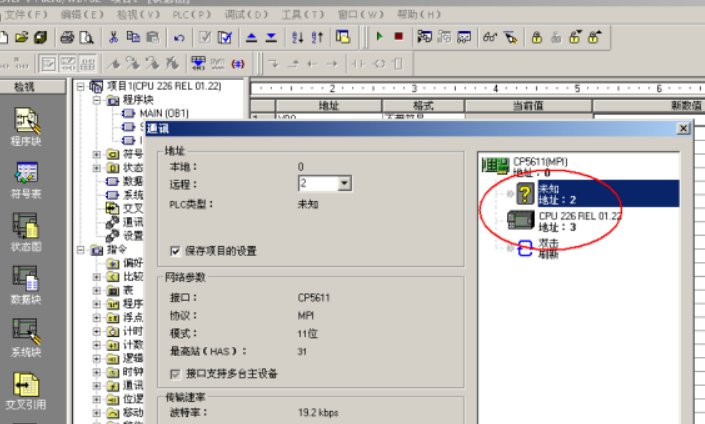The width and height of the screenshot is (705, 424).
Task: Open project with the folder toolbar icon
Action: pos(21,37)
